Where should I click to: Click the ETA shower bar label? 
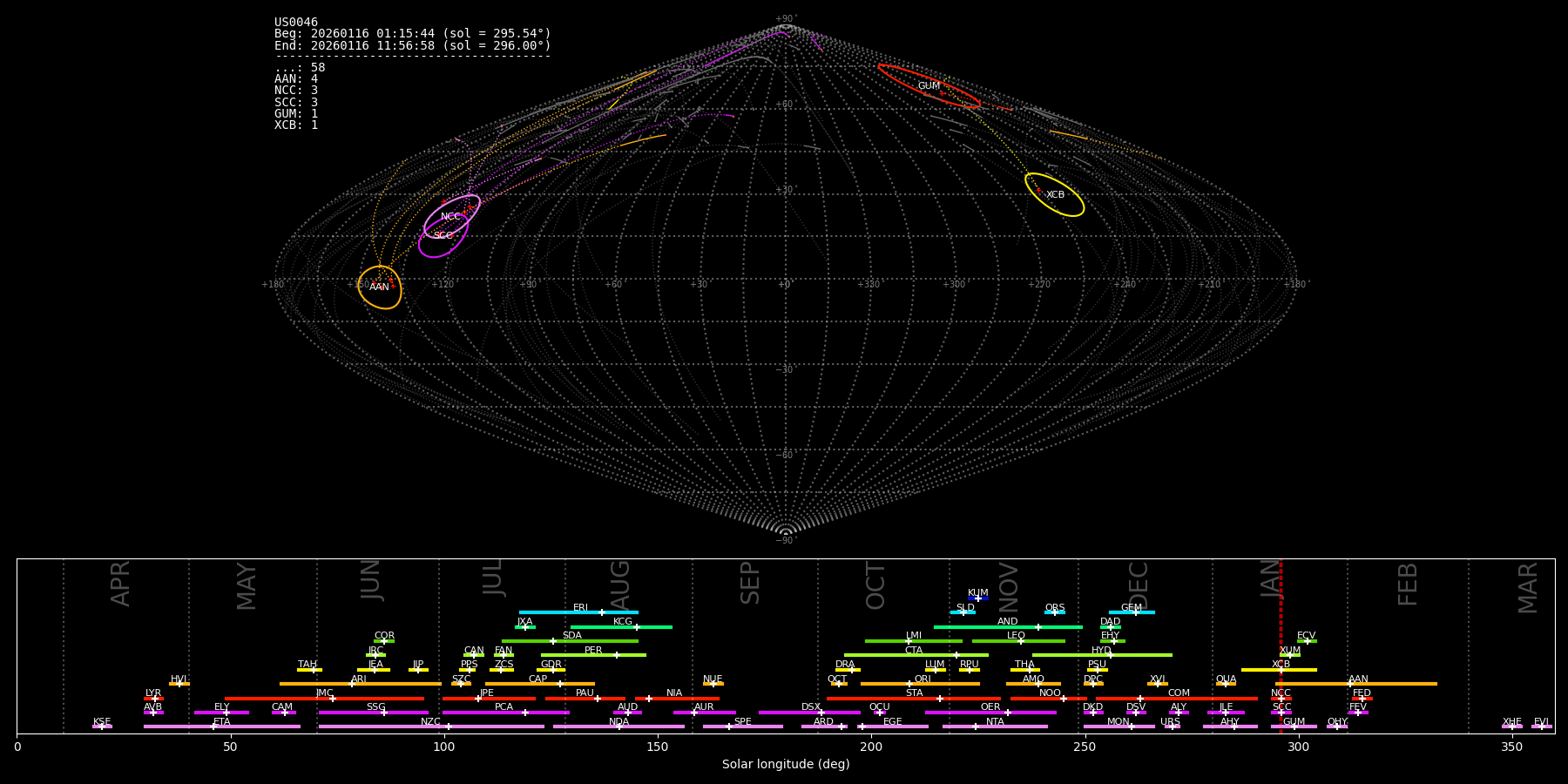tap(222, 722)
